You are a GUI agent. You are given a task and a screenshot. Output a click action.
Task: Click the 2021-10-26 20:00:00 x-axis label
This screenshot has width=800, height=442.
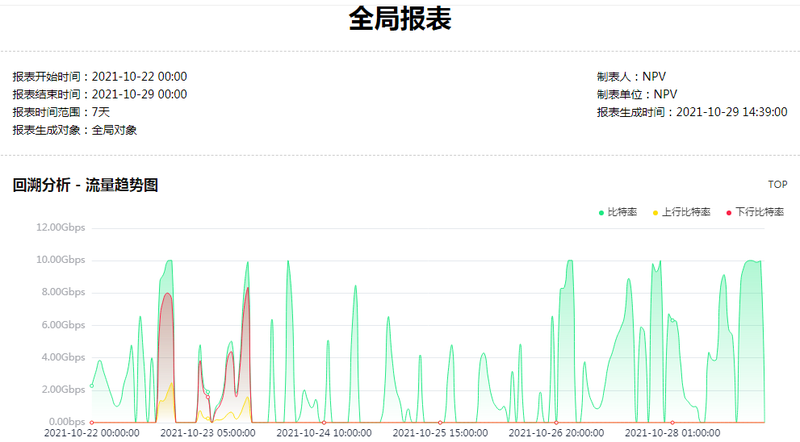point(555,434)
